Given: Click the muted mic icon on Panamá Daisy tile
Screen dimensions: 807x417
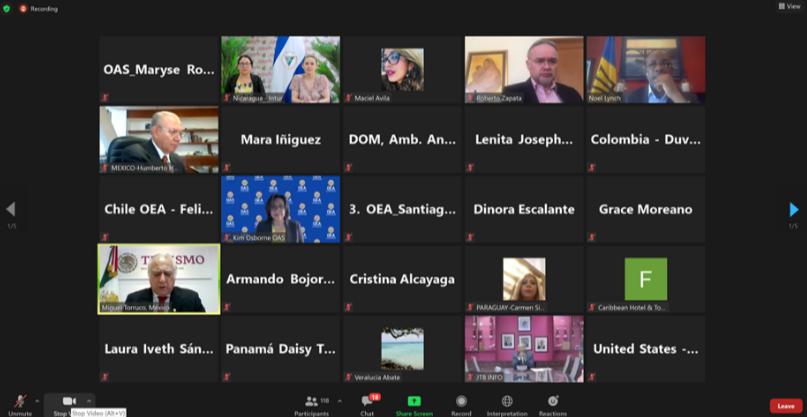Looking at the screenshot, I should [x=227, y=377].
